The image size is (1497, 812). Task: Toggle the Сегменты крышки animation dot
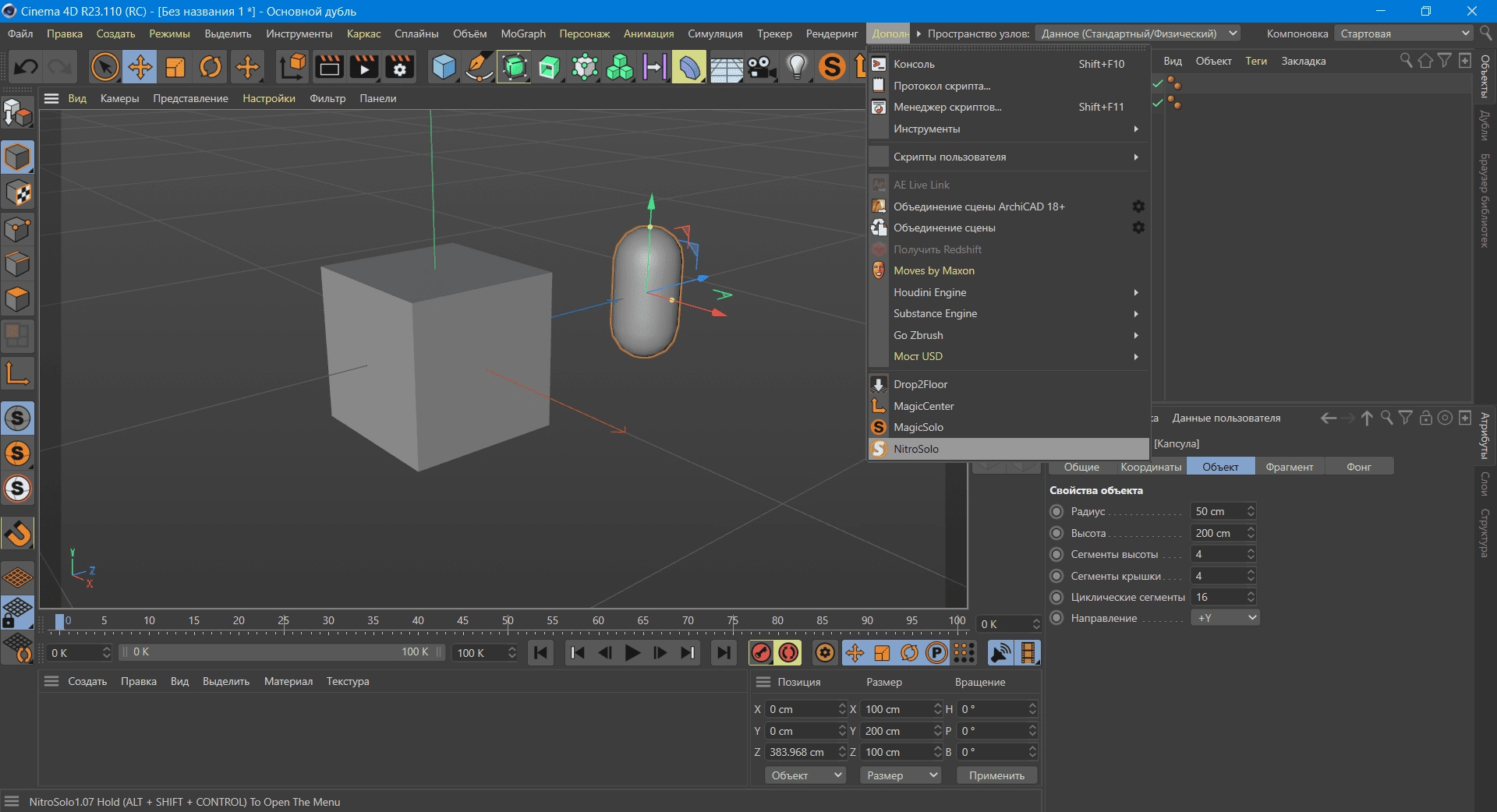(1056, 576)
